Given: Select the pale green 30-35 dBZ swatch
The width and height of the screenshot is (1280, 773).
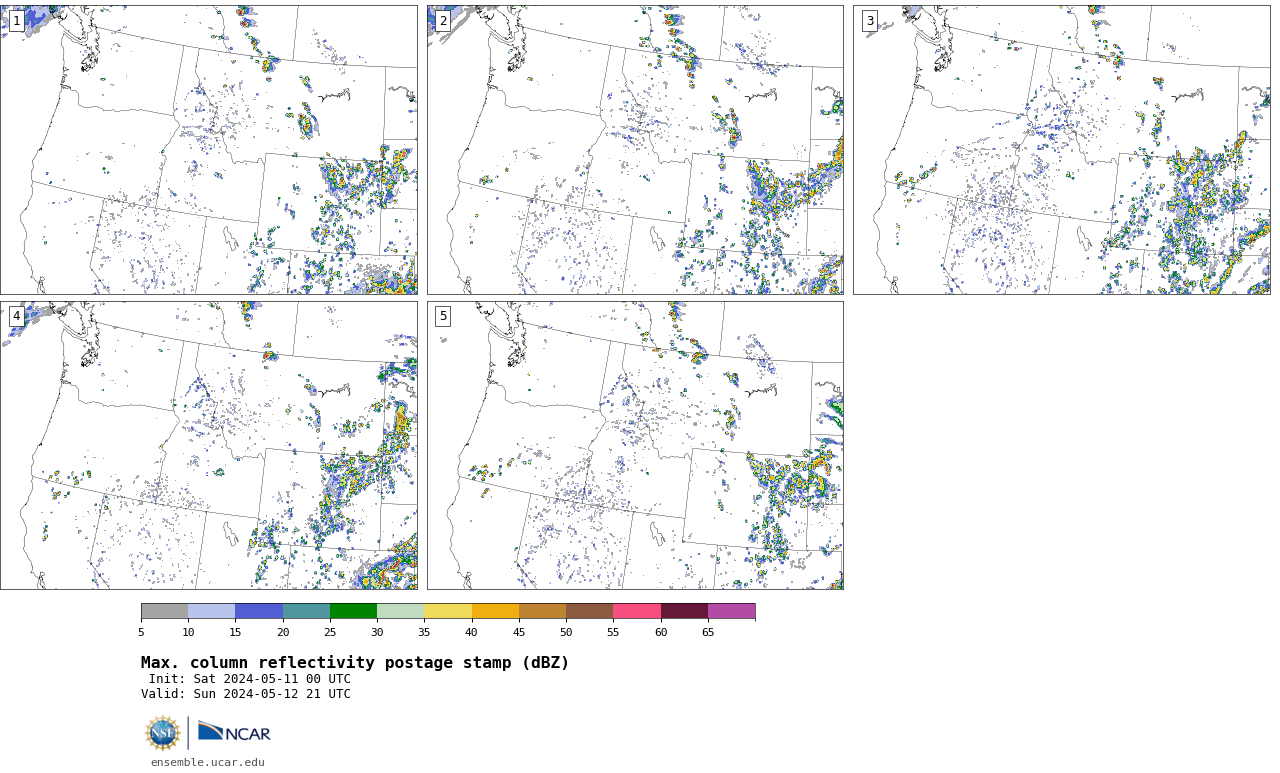Looking at the screenshot, I should tap(401, 611).
